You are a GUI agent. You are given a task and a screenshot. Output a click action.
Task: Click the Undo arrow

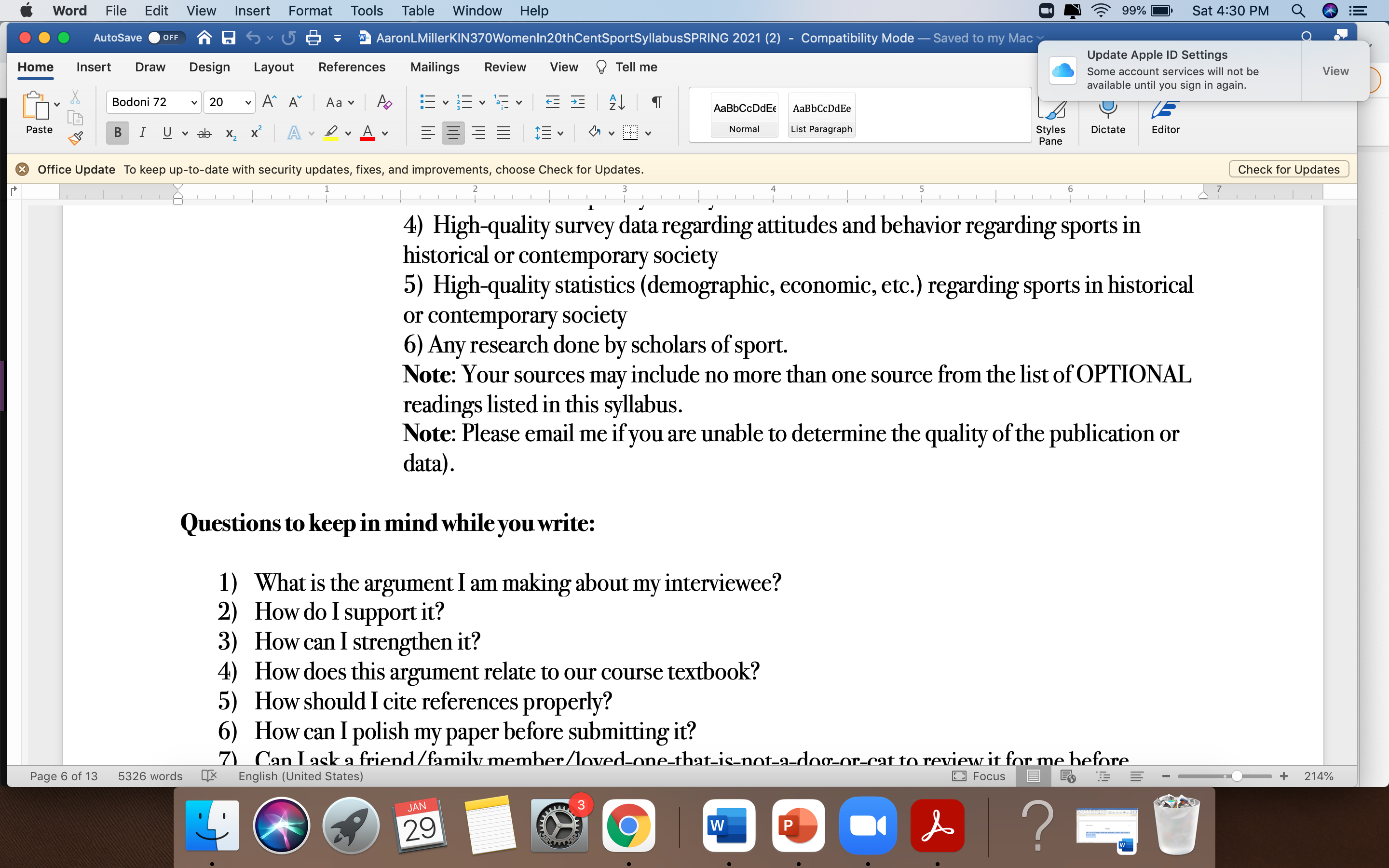click(253, 38)
